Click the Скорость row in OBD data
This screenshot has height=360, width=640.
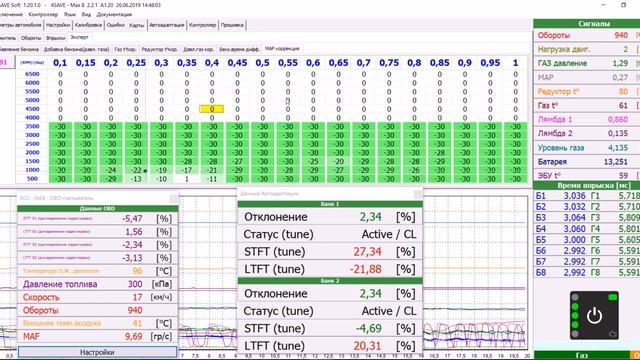(97, 297)
